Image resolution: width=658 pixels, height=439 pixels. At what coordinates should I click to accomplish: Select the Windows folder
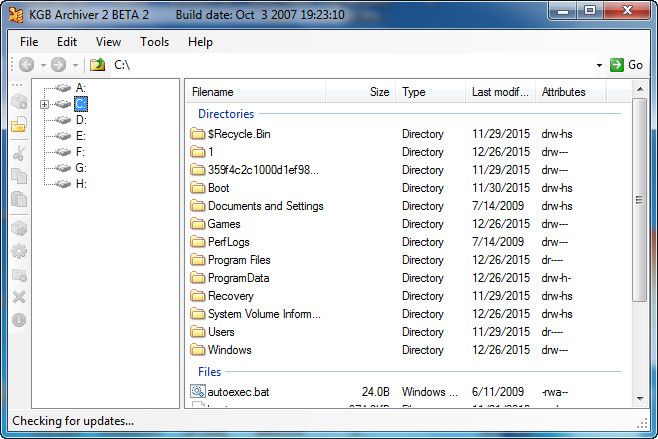[x=230, y=350]
